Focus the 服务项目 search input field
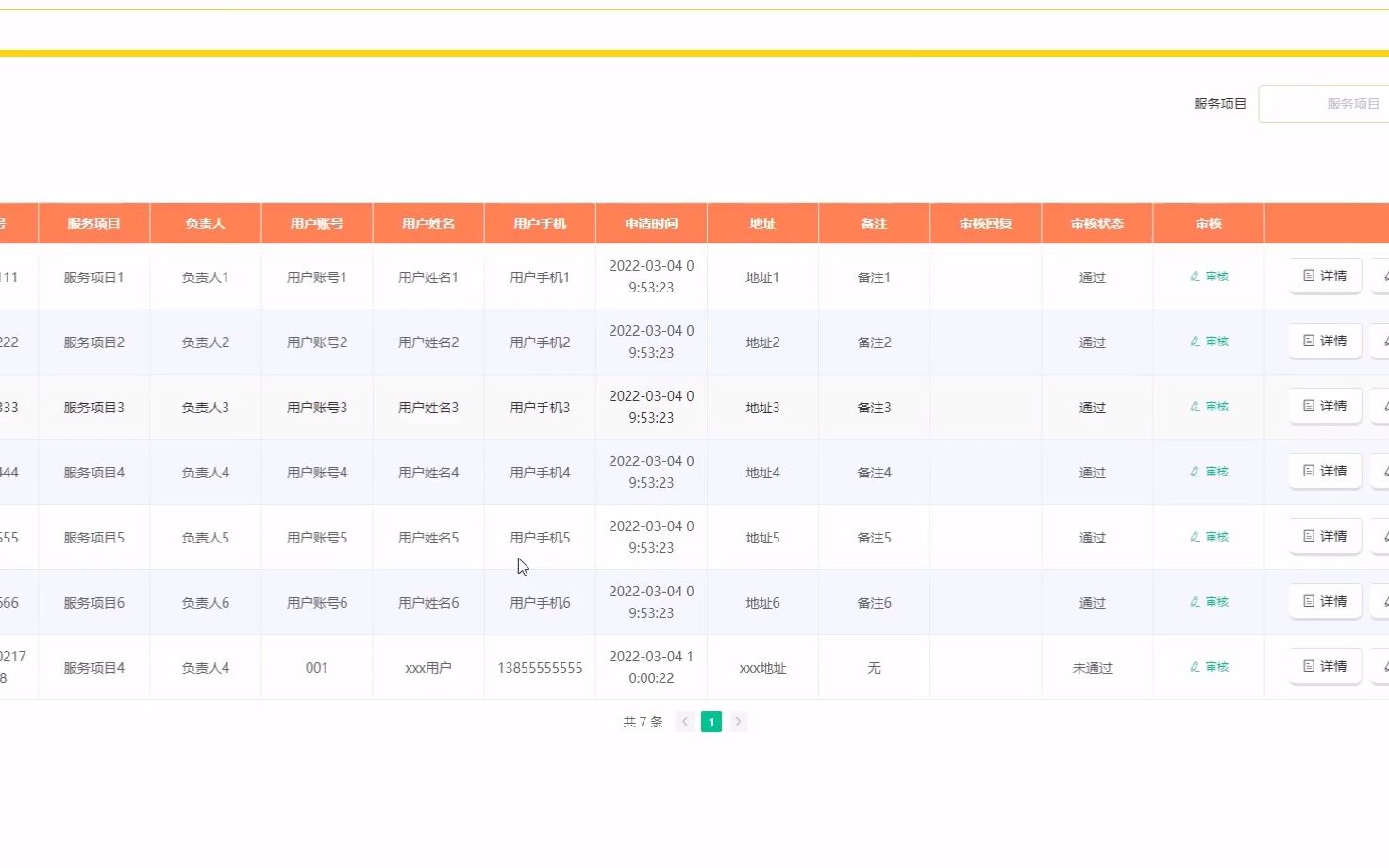Viewport: 1389px width, 868px height. click(x=1324, y=104)
